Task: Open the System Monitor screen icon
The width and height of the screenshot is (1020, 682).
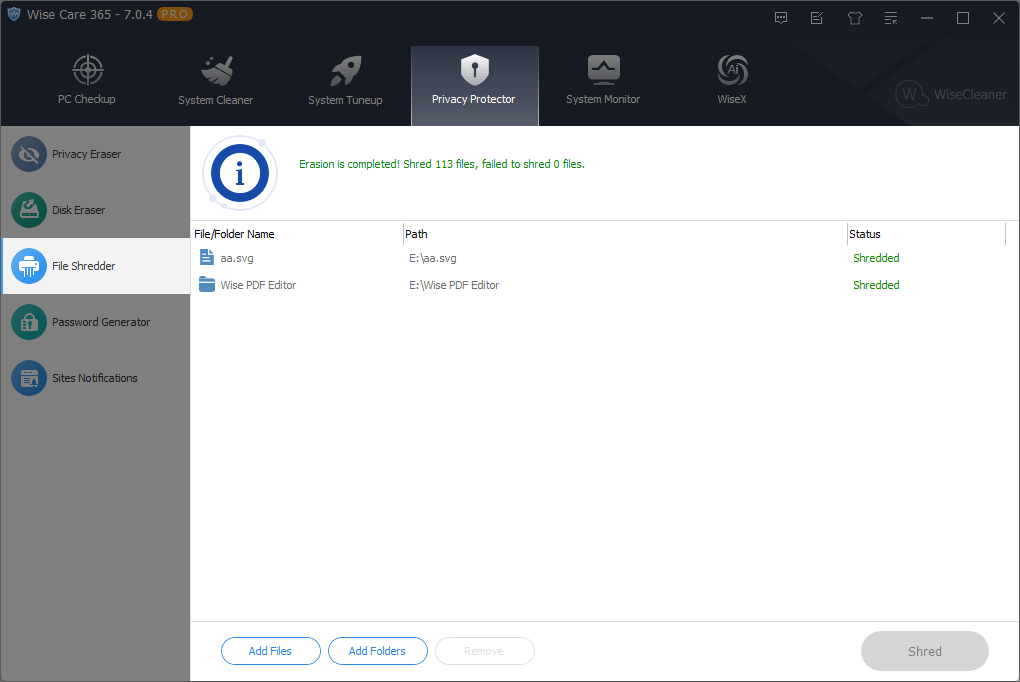Action: click(x=604, y=70)
